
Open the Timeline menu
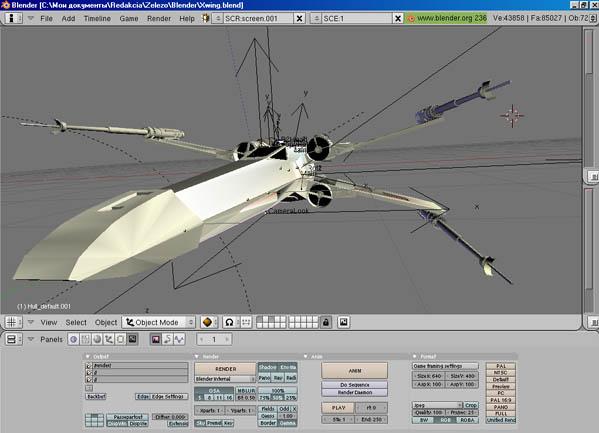(97, 18)
